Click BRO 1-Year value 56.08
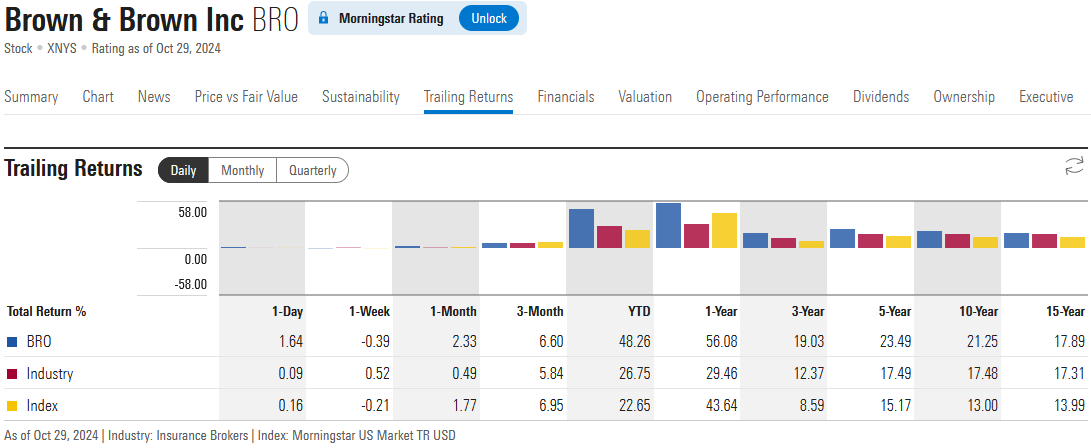This screenshot has height=448, width=1091. (723, 342)
